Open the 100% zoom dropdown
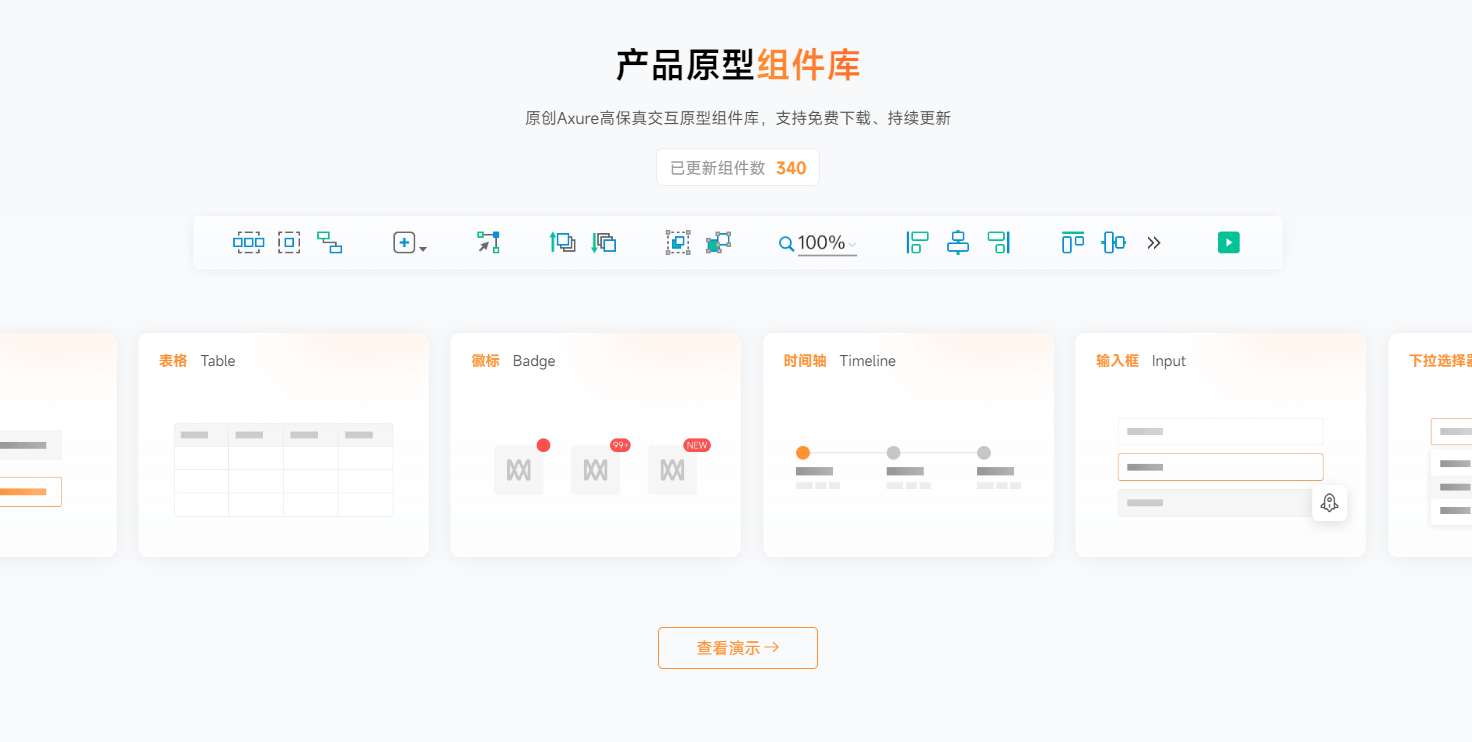Screen dimensions: 1472x742 (x=827, y=243)
